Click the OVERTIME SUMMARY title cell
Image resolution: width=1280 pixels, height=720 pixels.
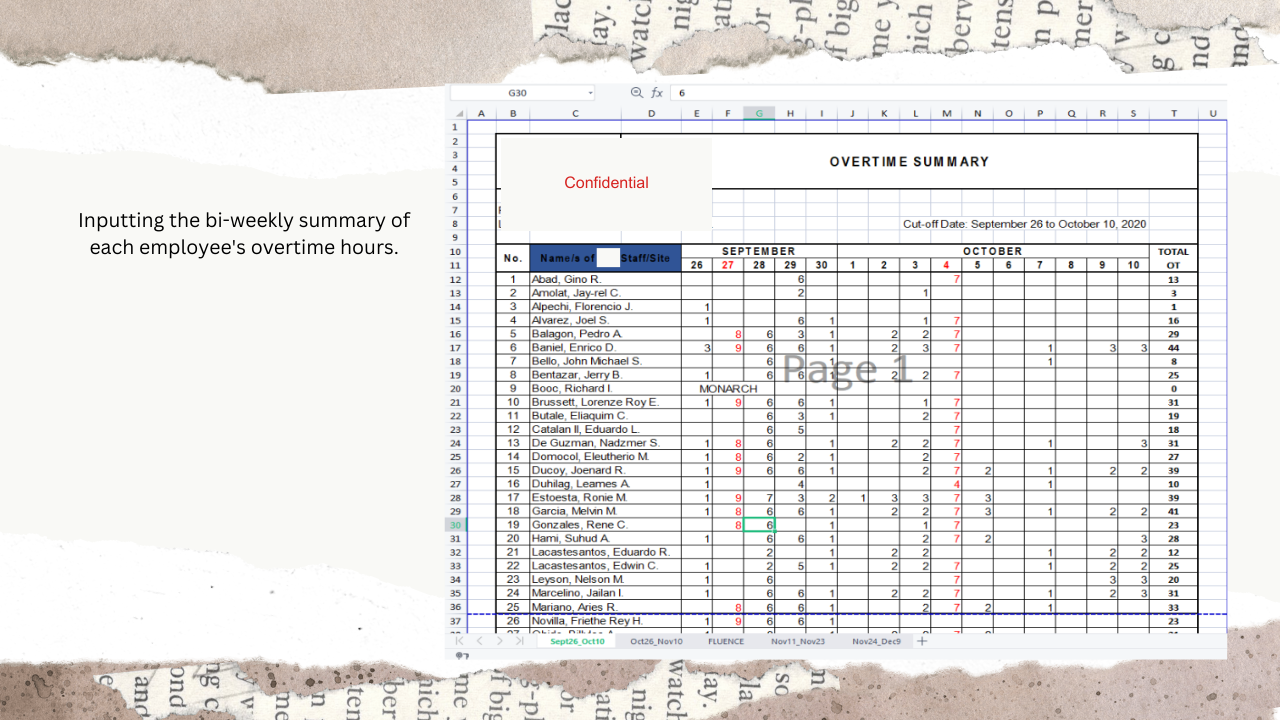pos(909,162)
